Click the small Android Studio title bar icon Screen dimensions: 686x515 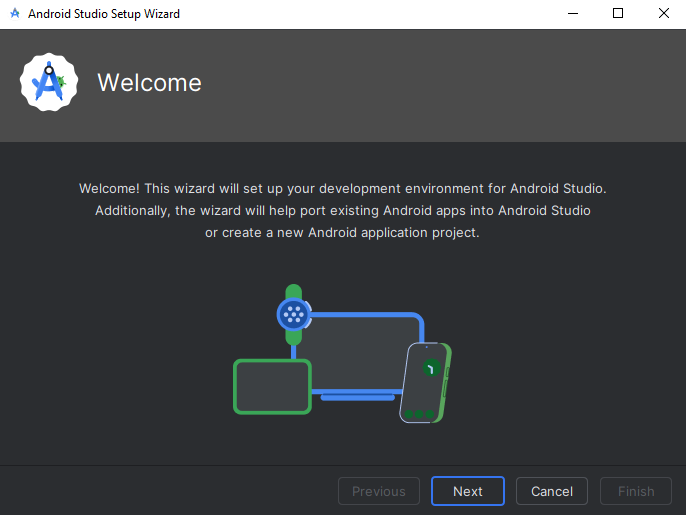pyautogui.click(x=15, y=14)
